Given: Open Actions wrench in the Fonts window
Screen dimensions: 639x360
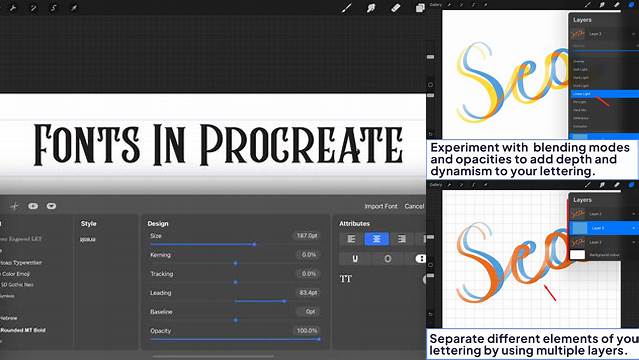Looking at the screenshot, I should tap(12, 8).
